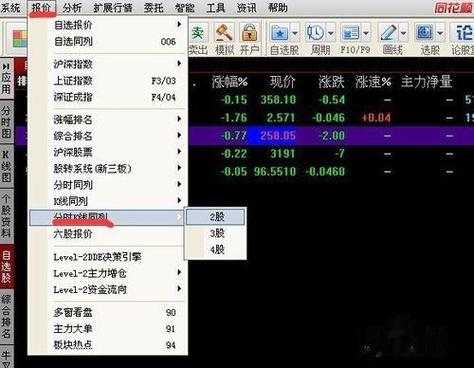The height and width of the screenshot is (368, 474).
Task: Select highlighted 分时K线同列 menu entry
Action: coord(107,218)
